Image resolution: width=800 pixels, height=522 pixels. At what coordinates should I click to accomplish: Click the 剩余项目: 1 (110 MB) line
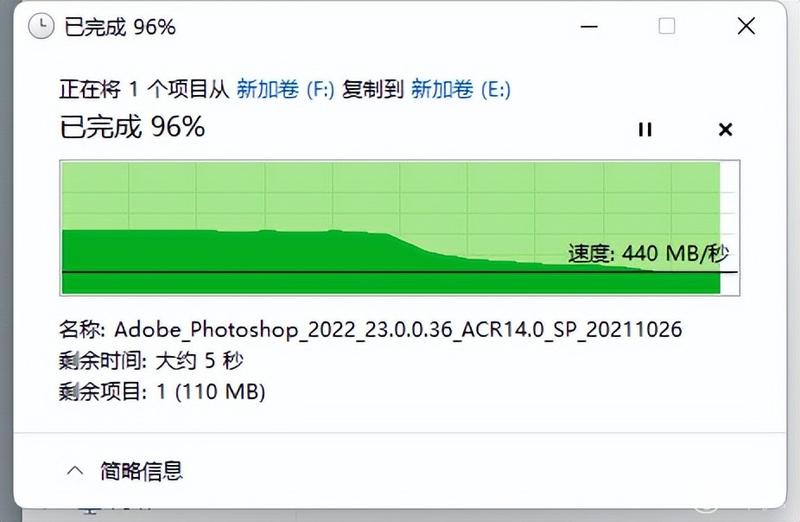[x=162, y=392]
